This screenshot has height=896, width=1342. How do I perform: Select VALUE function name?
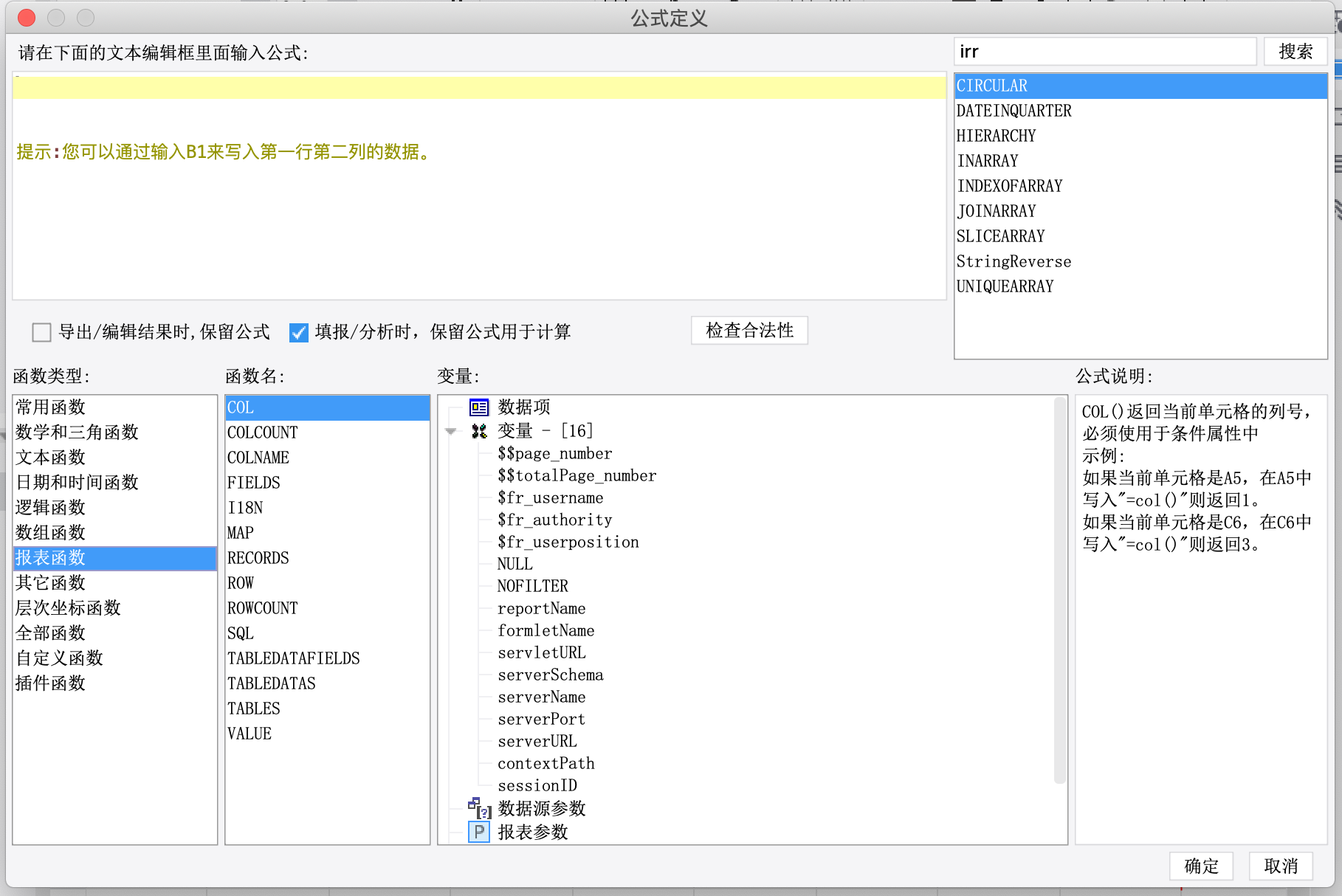pyautogui.click(x=328, y=734)
